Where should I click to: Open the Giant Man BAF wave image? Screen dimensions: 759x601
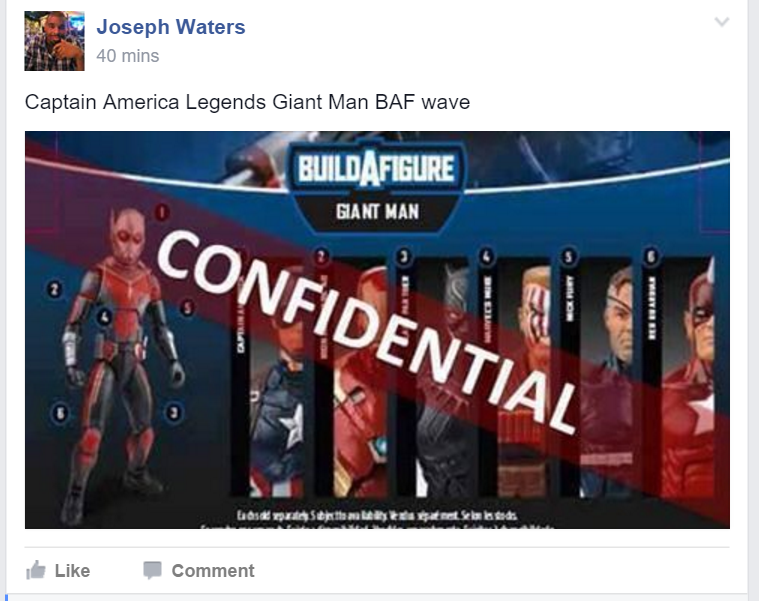[x=377, y=330]
